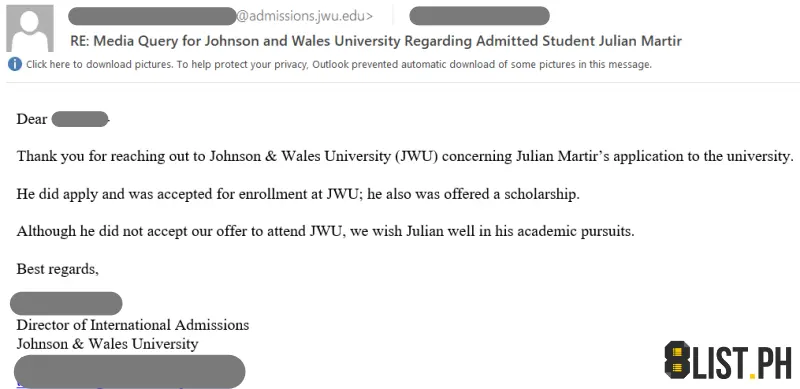Image resolution: width=800 pixels, height=389 pixels.
Task: Click the sender's gray profile avatar placeholder
Action: tap(30, 28)
